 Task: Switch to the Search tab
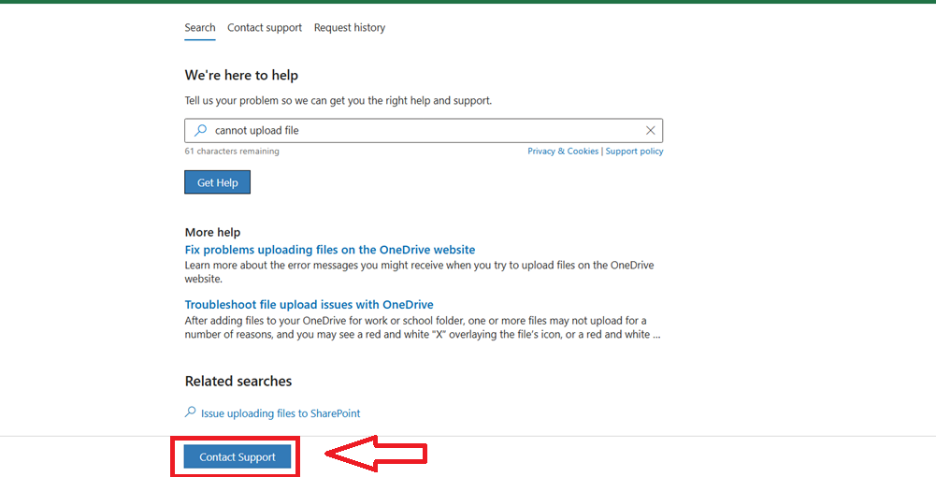[x=200, y=27]
